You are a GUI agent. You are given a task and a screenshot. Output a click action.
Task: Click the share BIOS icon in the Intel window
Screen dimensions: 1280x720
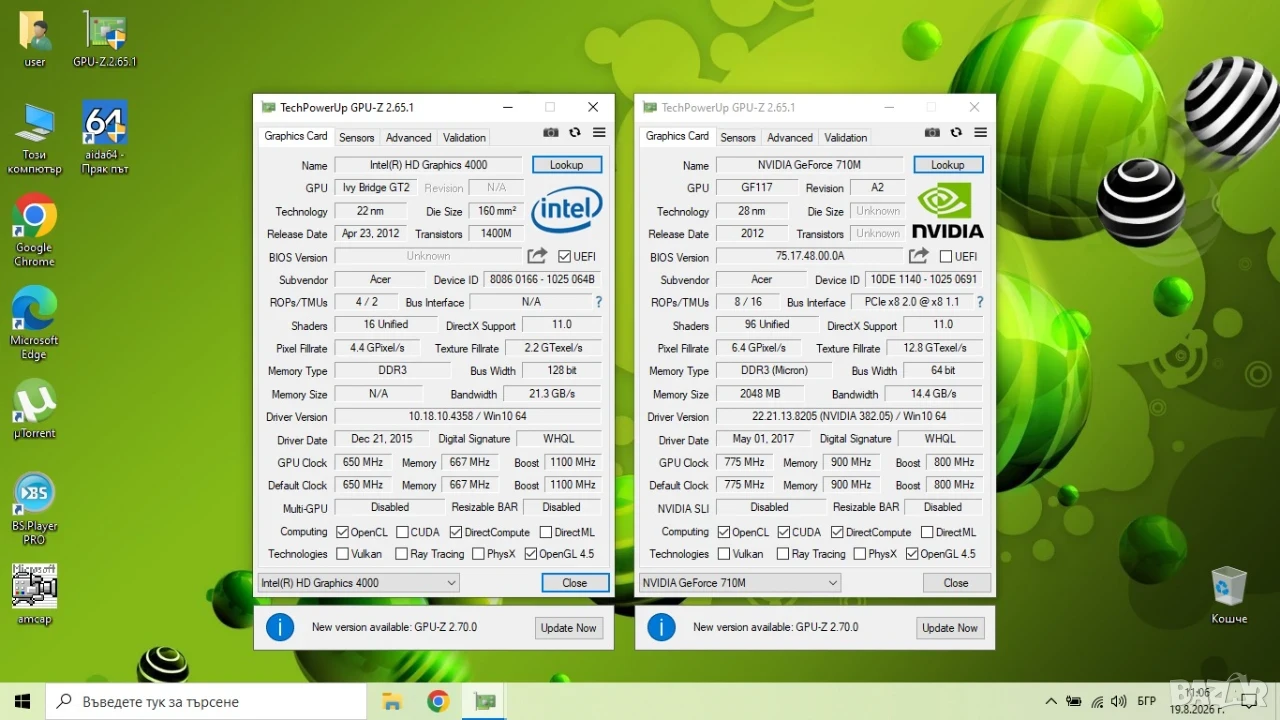pyautogui.click(x=537, y=256)
